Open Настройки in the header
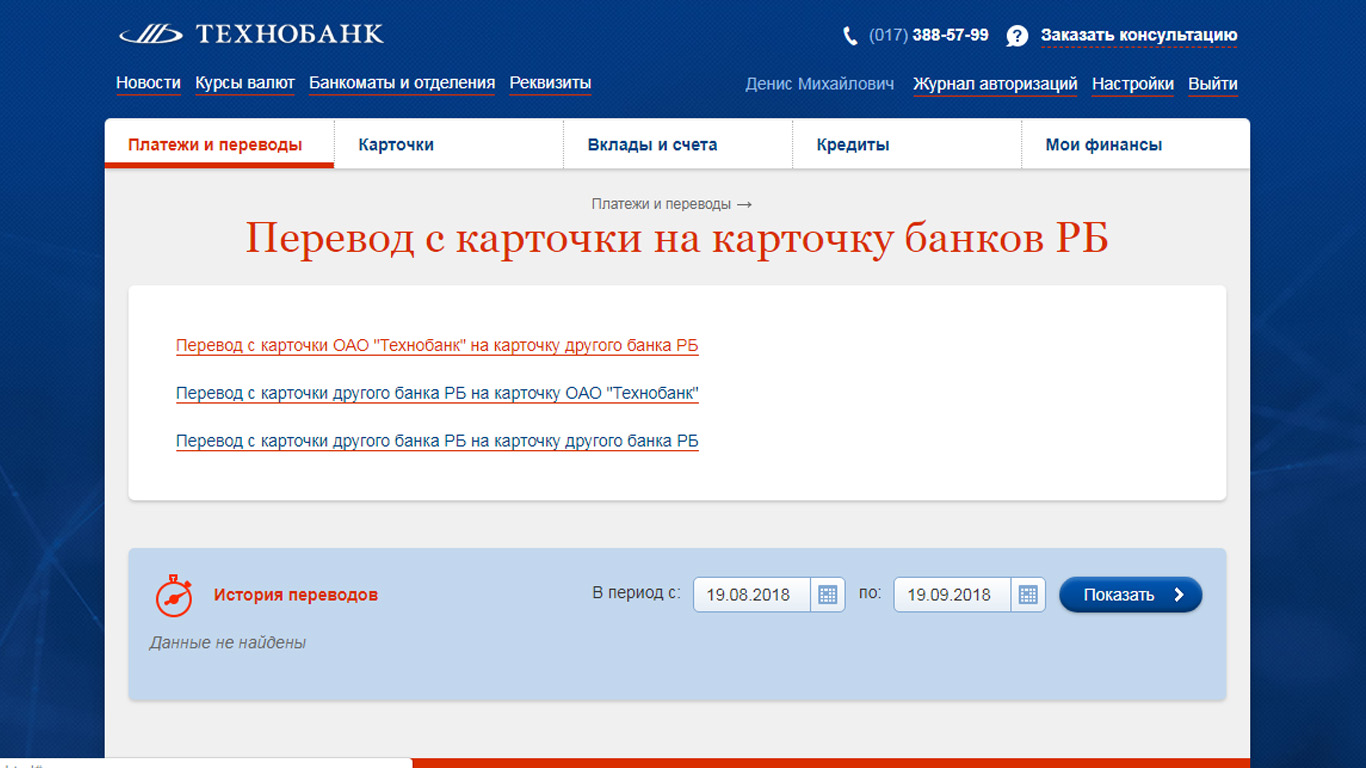Image resolution: width=1366 pixels, height=768 pixels. pos(1133,85)
